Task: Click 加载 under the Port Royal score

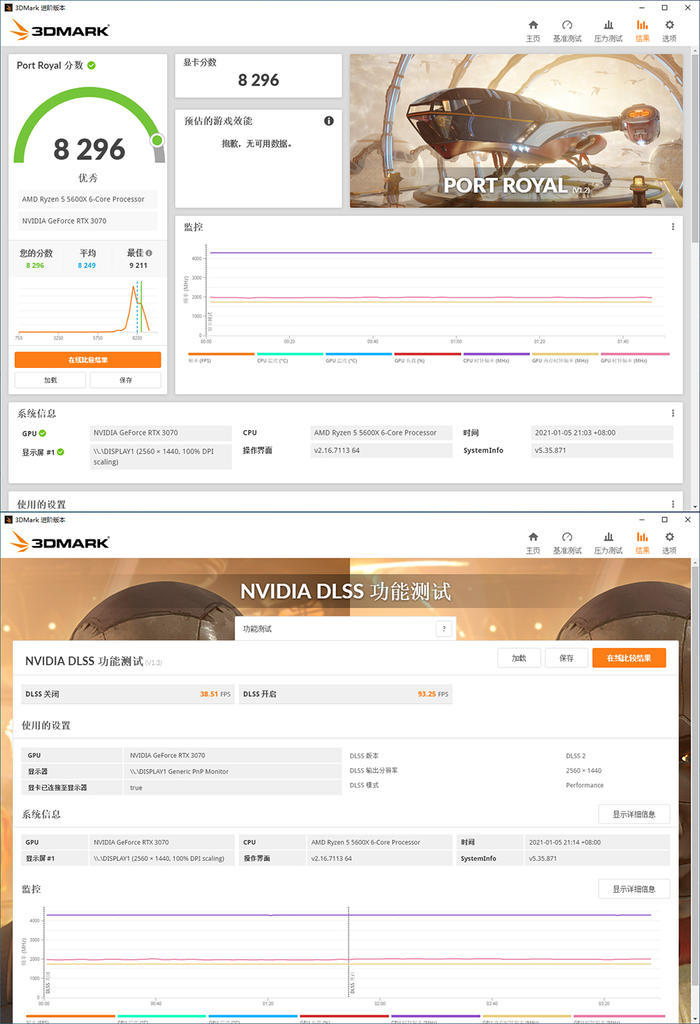Action: coord(50,379)
